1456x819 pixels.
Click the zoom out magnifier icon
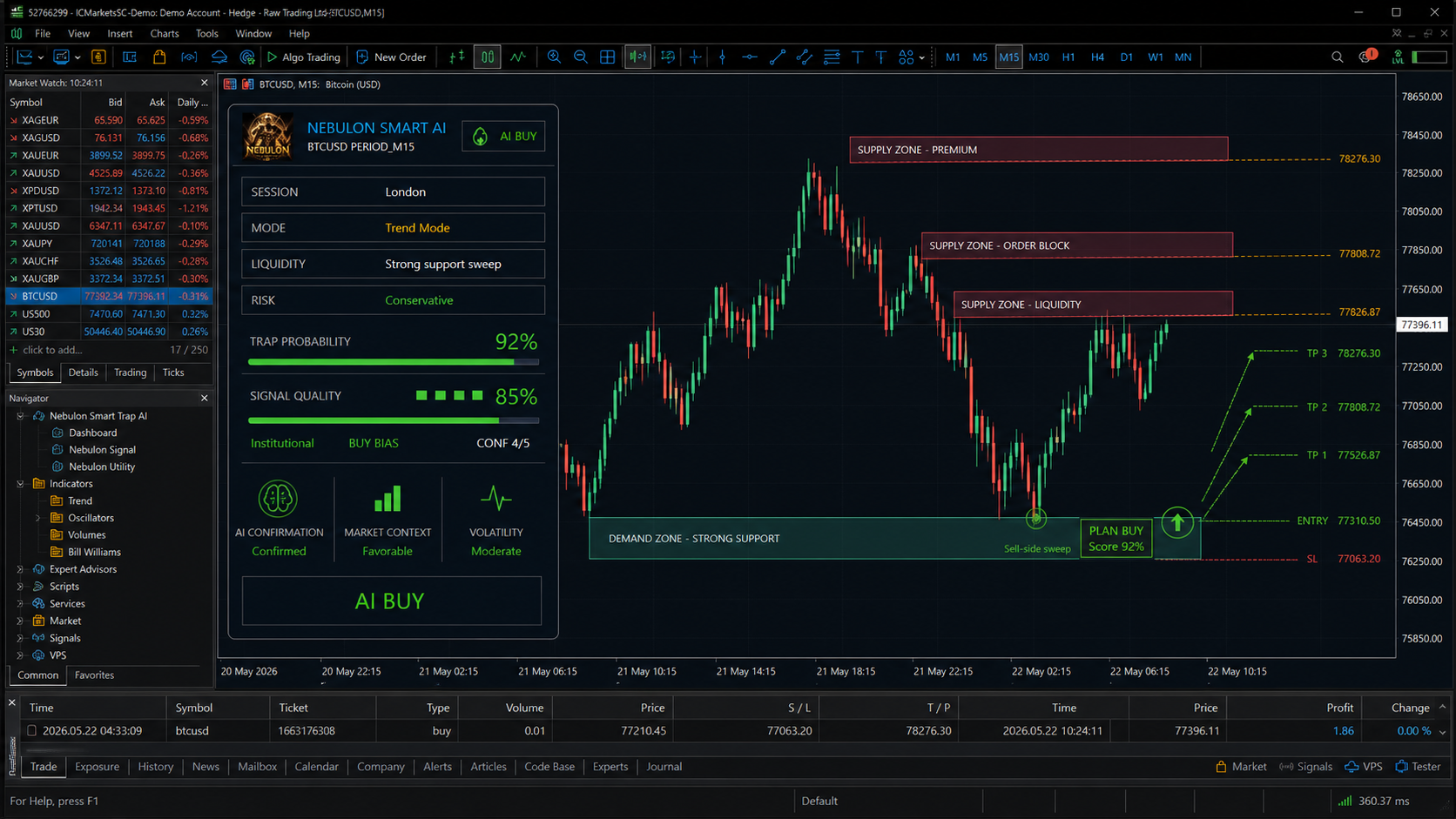[580, 57]
